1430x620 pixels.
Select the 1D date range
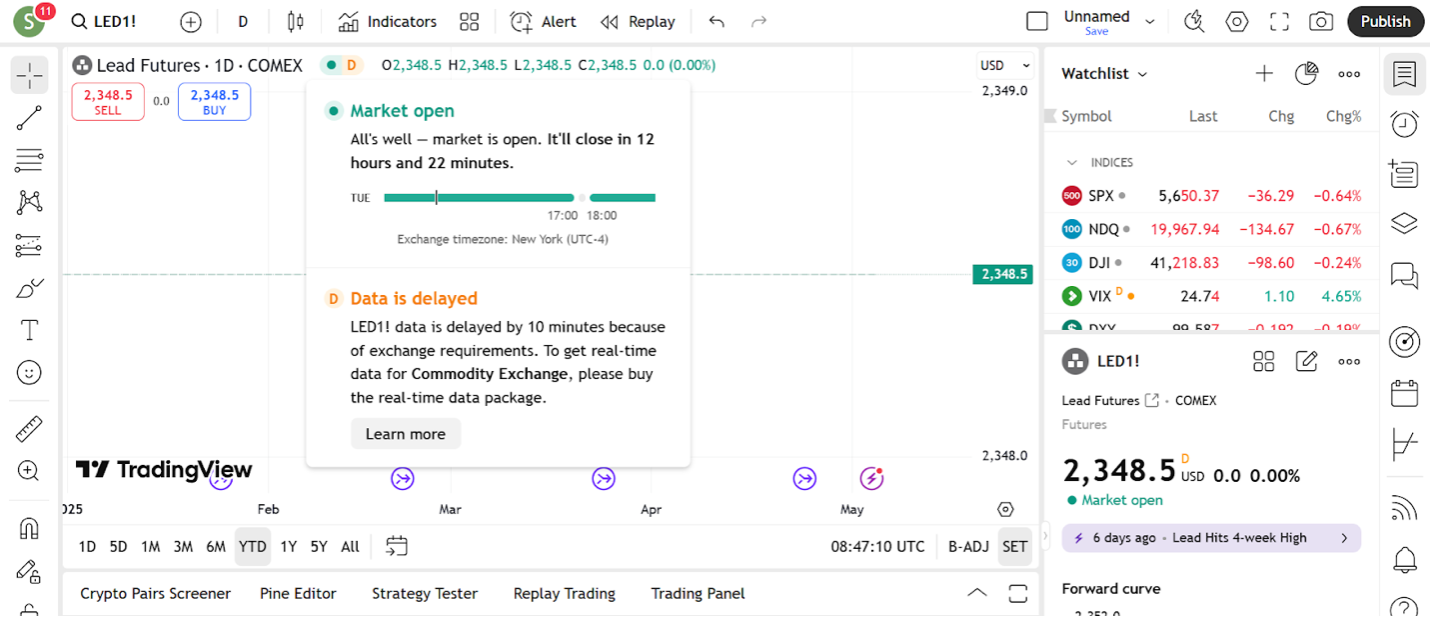(x=87, y=546)
